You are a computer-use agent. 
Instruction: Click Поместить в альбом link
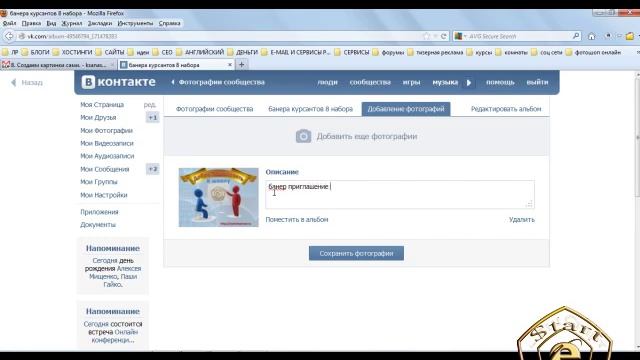pyautogui.click(x=297, y=220)
